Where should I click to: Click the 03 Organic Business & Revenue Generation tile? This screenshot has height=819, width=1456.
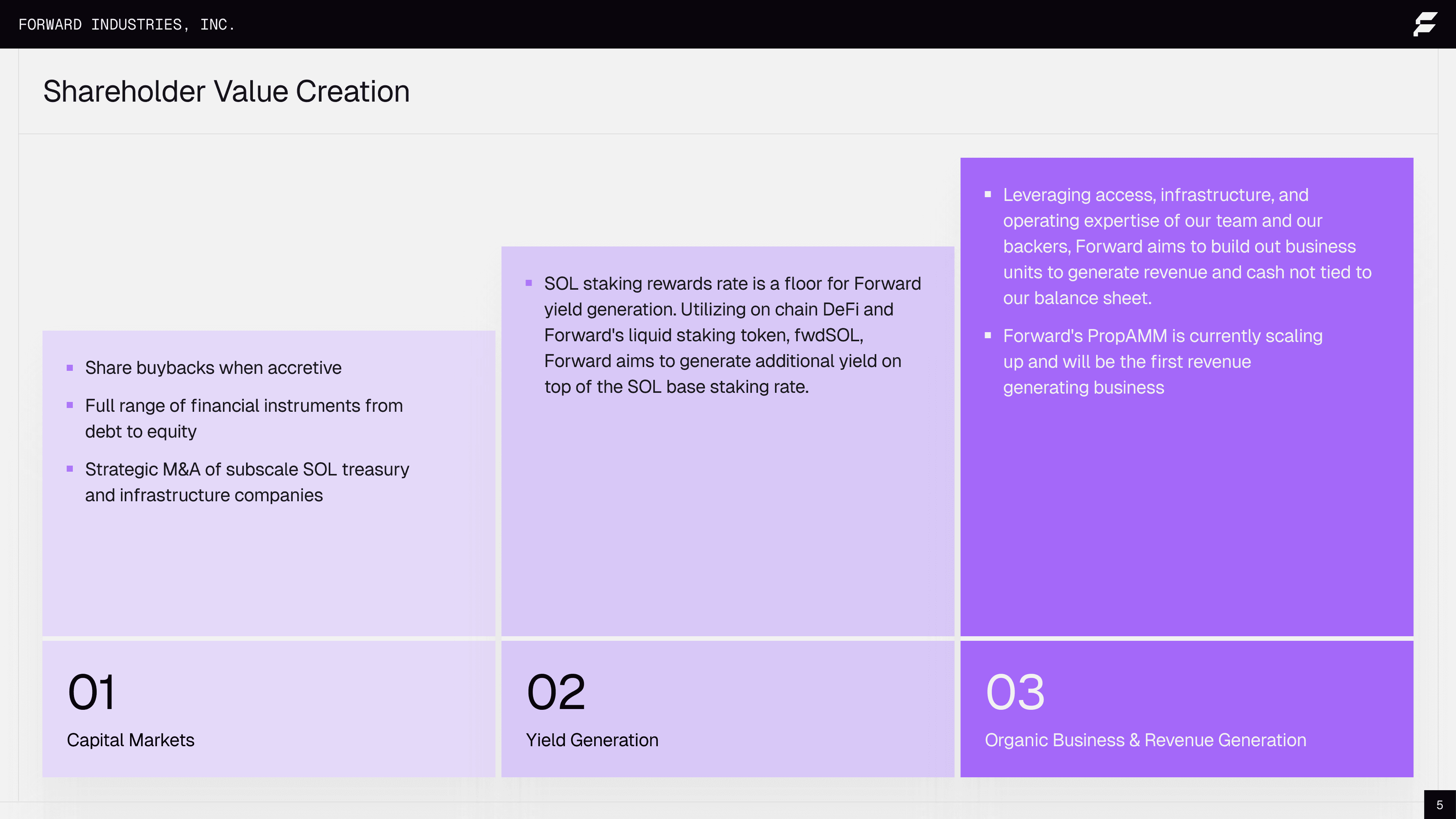pos(1186,708)
